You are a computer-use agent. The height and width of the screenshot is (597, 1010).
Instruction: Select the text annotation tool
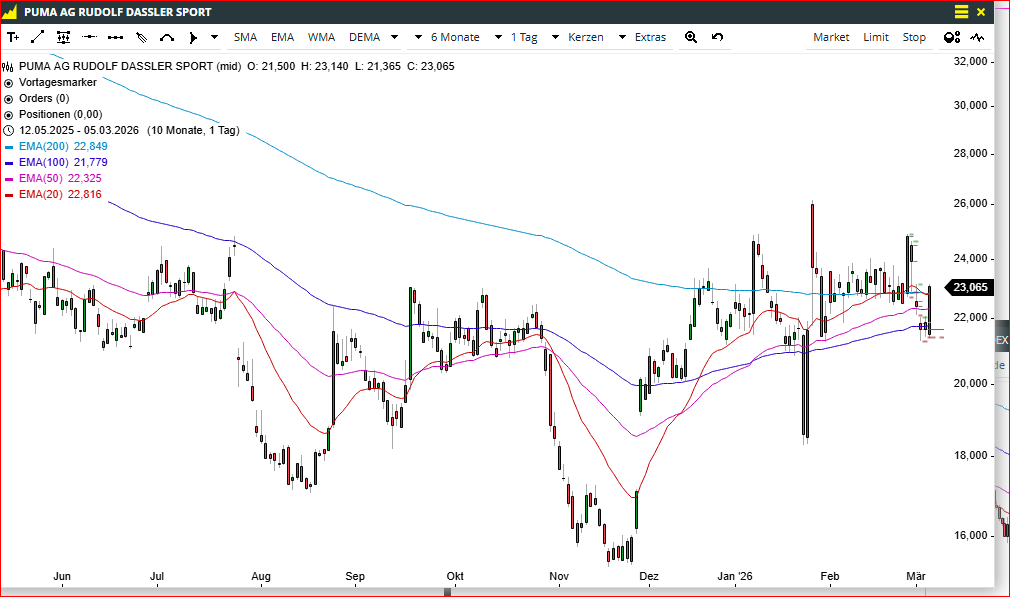pos(13,37)
